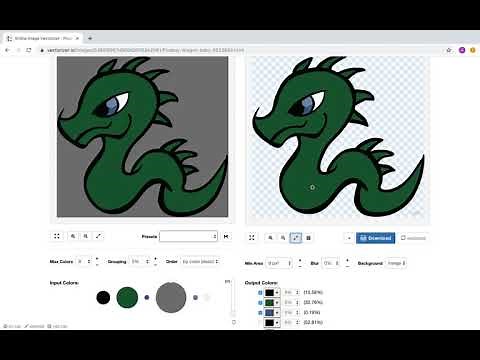Open the Background dropdown
The image size is (480, 360).
(396, 263)
